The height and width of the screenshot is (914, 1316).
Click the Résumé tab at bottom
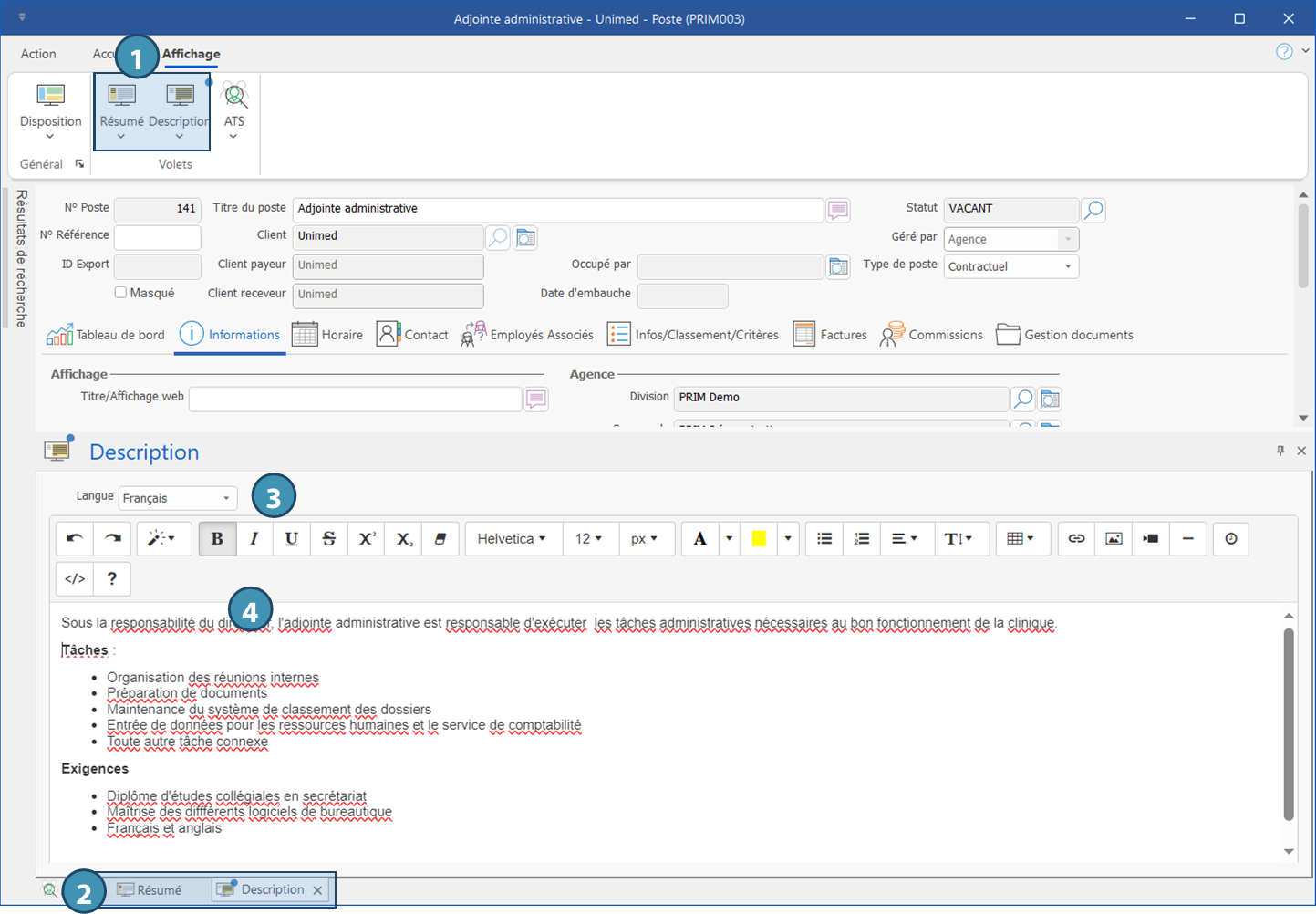pyautogui.click(x=150, y=889)
